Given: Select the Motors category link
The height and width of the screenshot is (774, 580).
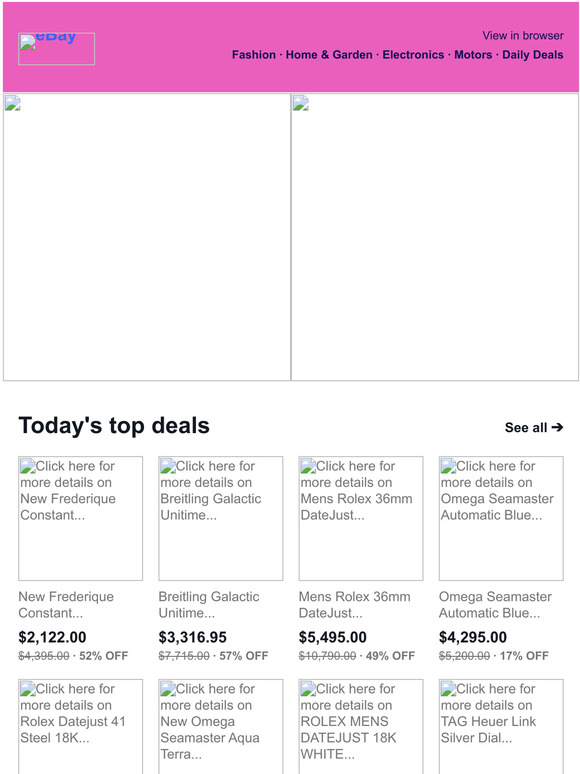Looking at the screenshot, I should click(473, 55).
